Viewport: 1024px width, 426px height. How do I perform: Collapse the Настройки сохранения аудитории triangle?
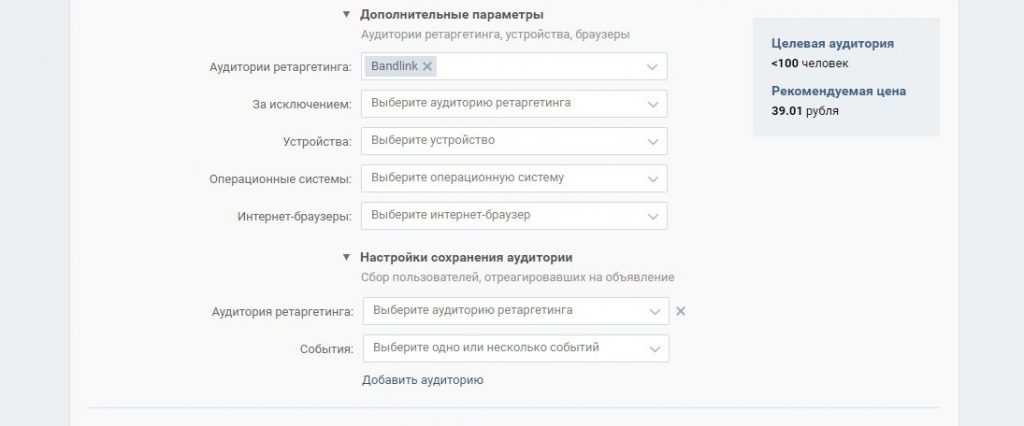pyautogui.click(x=347, y=257)
